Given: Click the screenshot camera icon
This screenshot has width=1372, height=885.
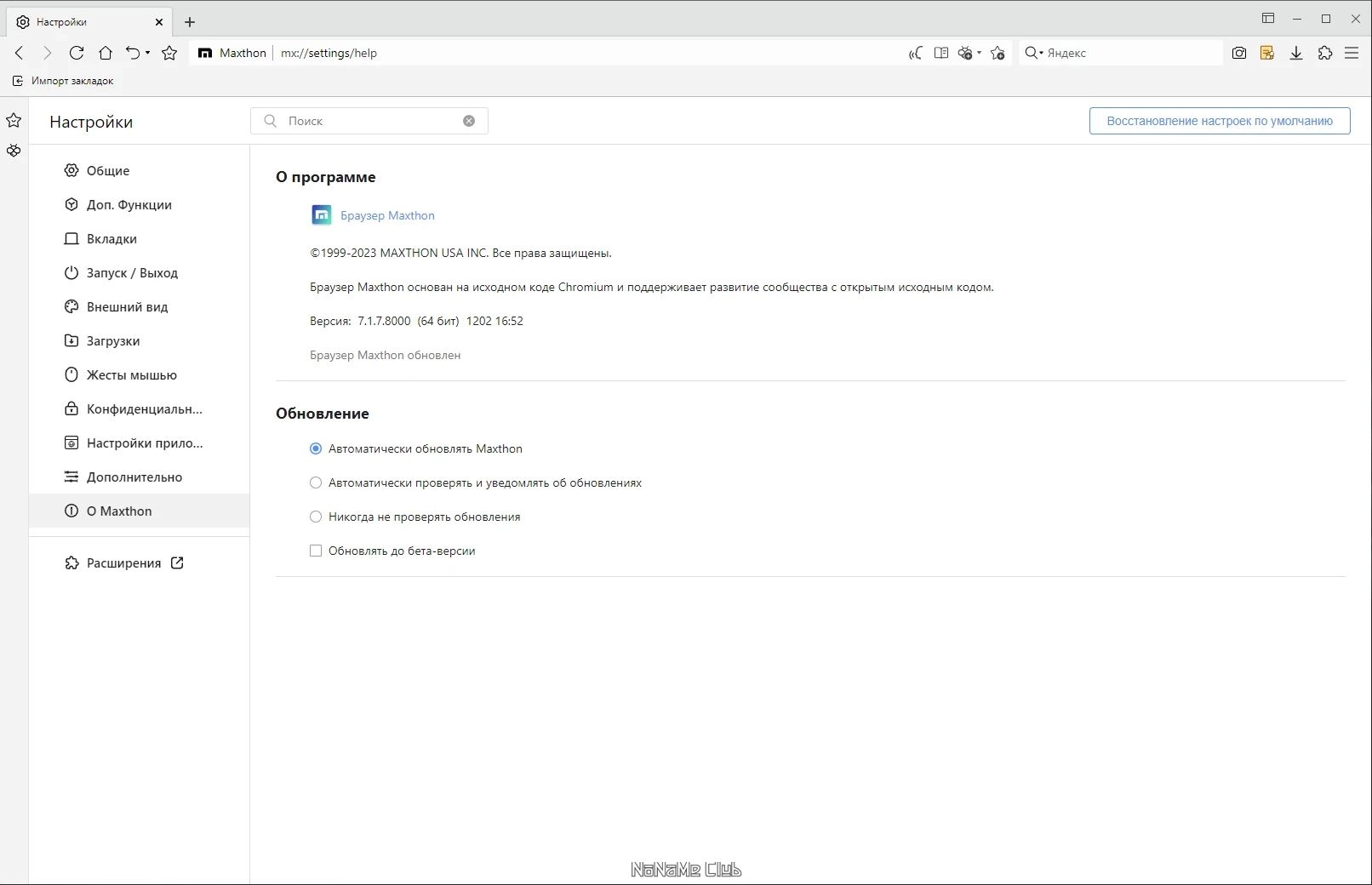Looking at the screenshot, I should (1239, 53).
